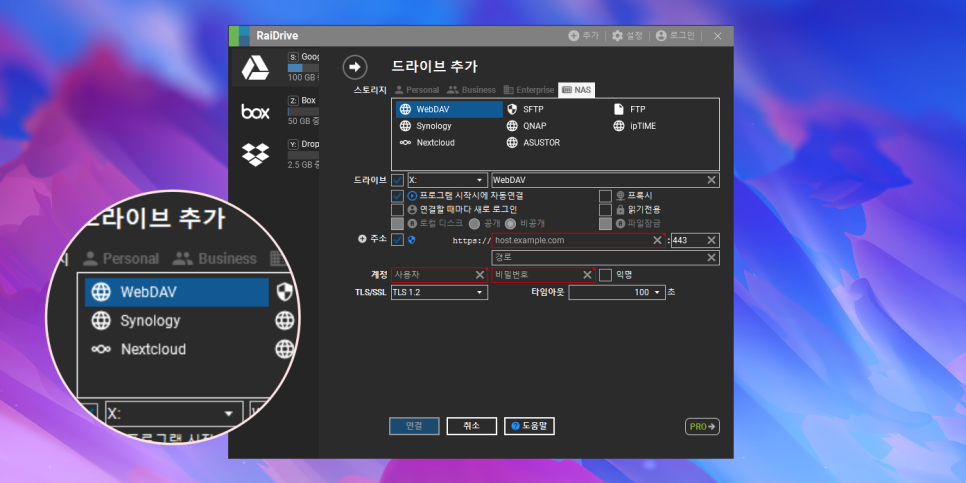Toggle the https address checkbox
The image size is (966, 483).
(397, 240)
